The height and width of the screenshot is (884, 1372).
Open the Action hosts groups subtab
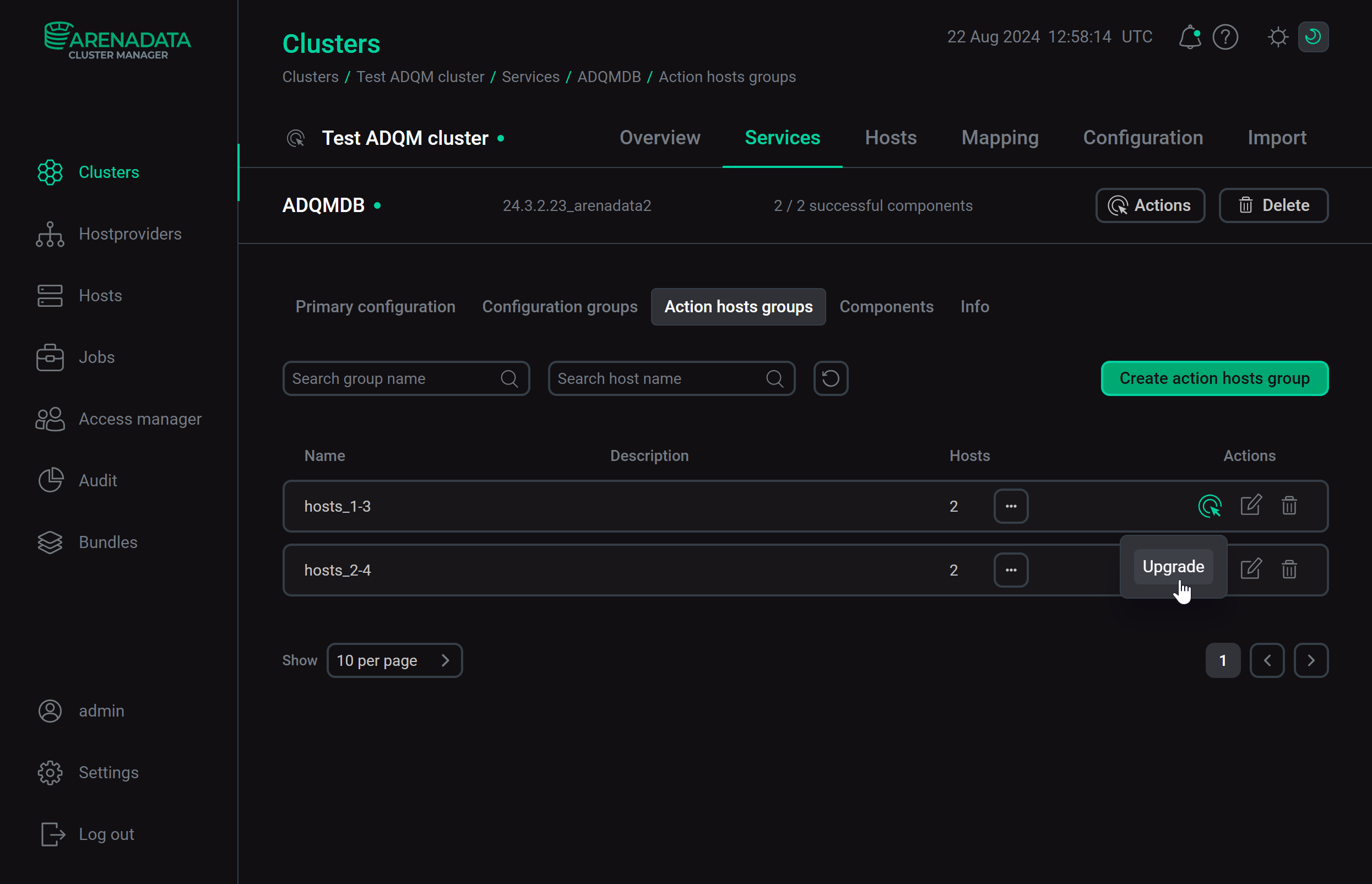click(x=738, y=307)
